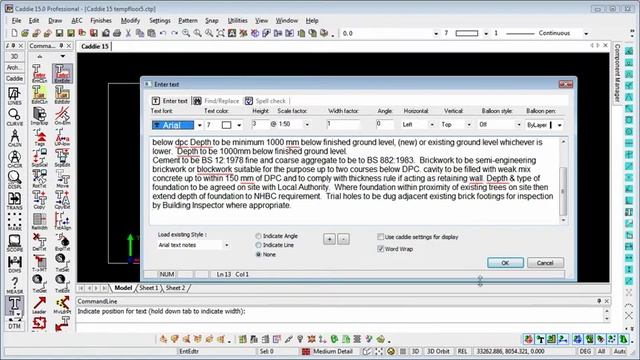The height and width of the screenshot is (360, 640).
Task: Open the Utilities menu
Action: click(x=238, y=20)
